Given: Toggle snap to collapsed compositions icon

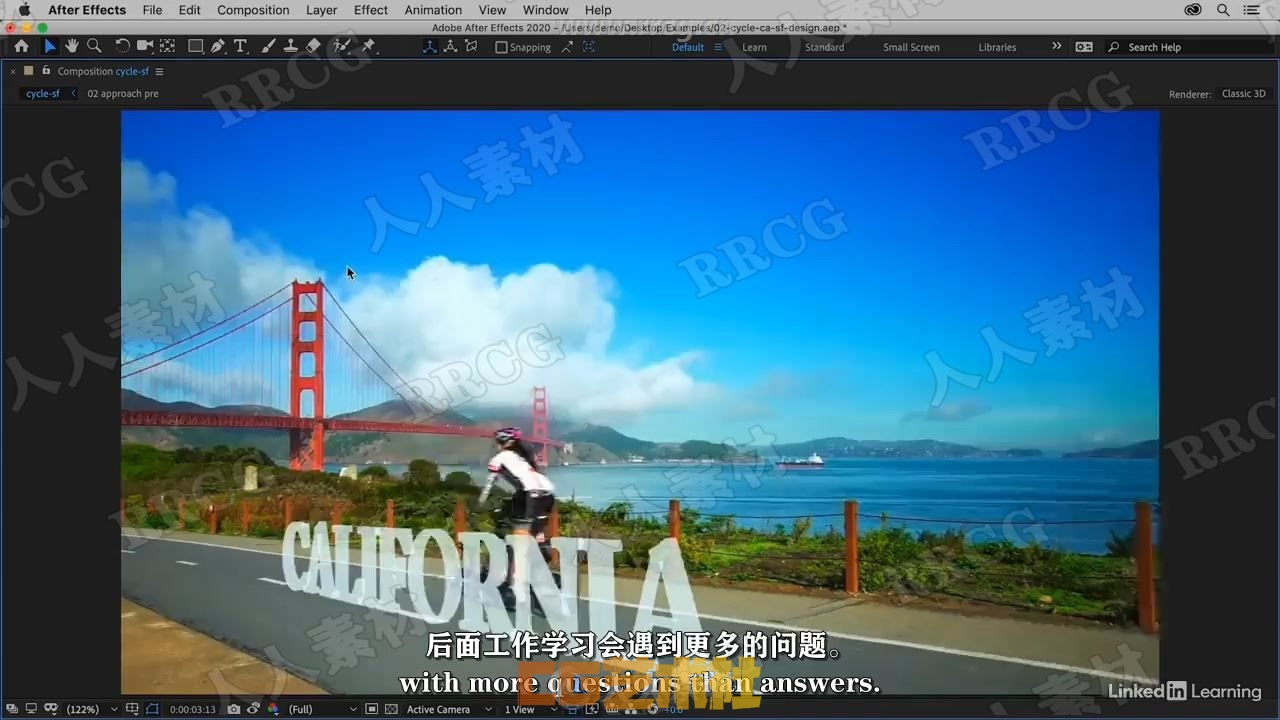Looking at the screenshot, I should (x=588, y=47).
